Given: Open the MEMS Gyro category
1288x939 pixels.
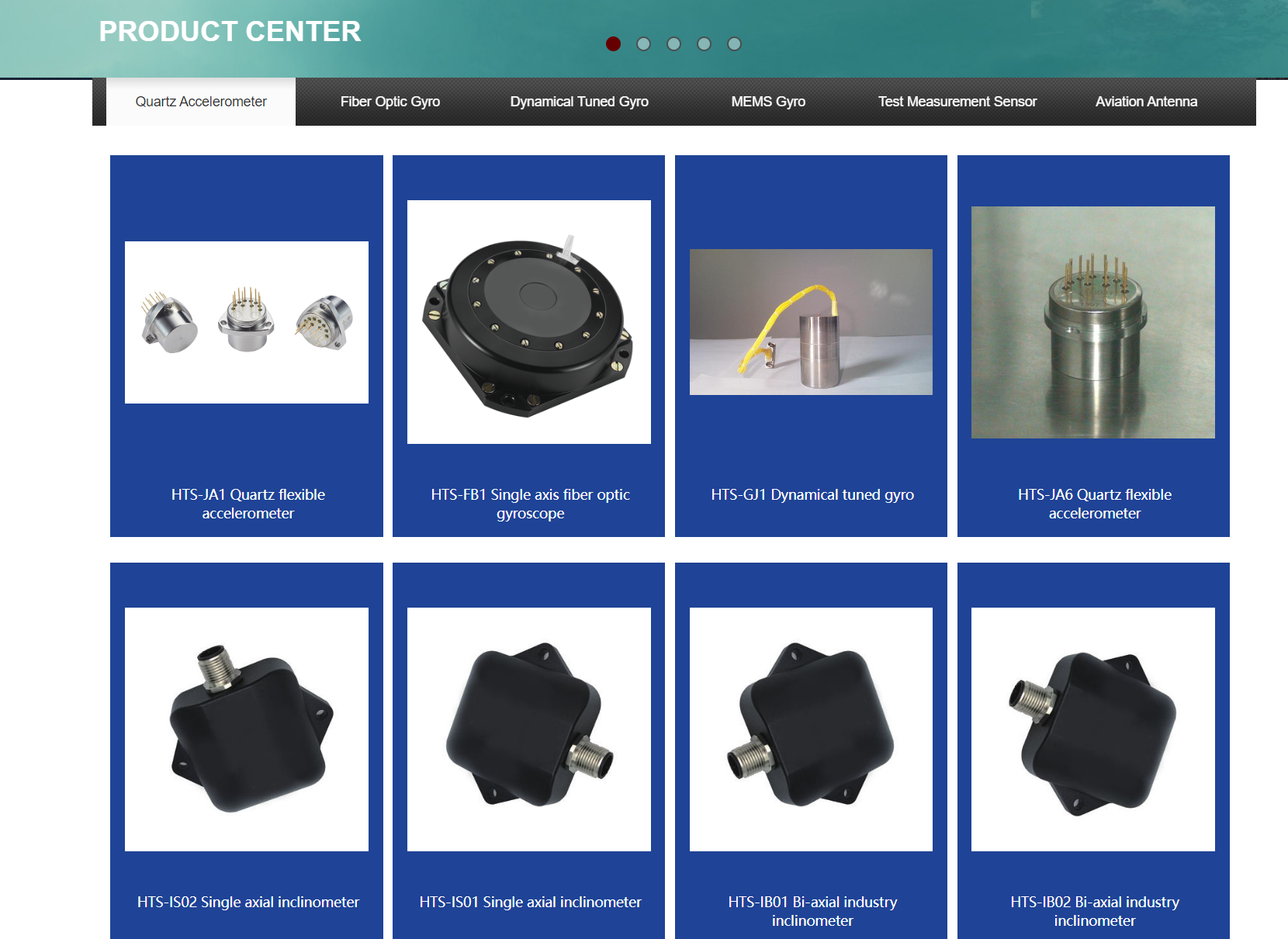Looking at the screenshot, I should coord(768,101).
